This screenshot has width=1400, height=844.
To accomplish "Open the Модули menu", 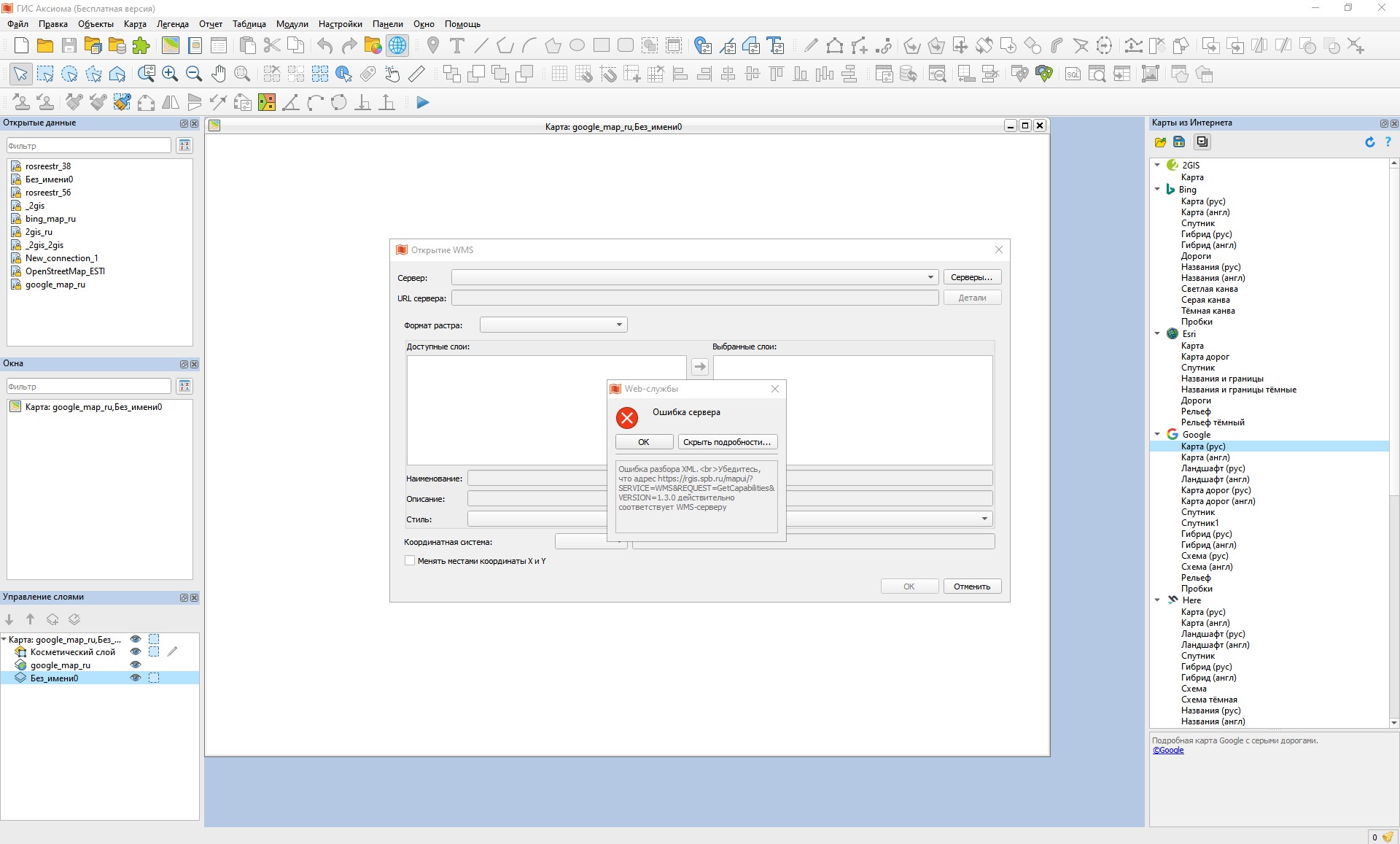I will pos(292,24).
